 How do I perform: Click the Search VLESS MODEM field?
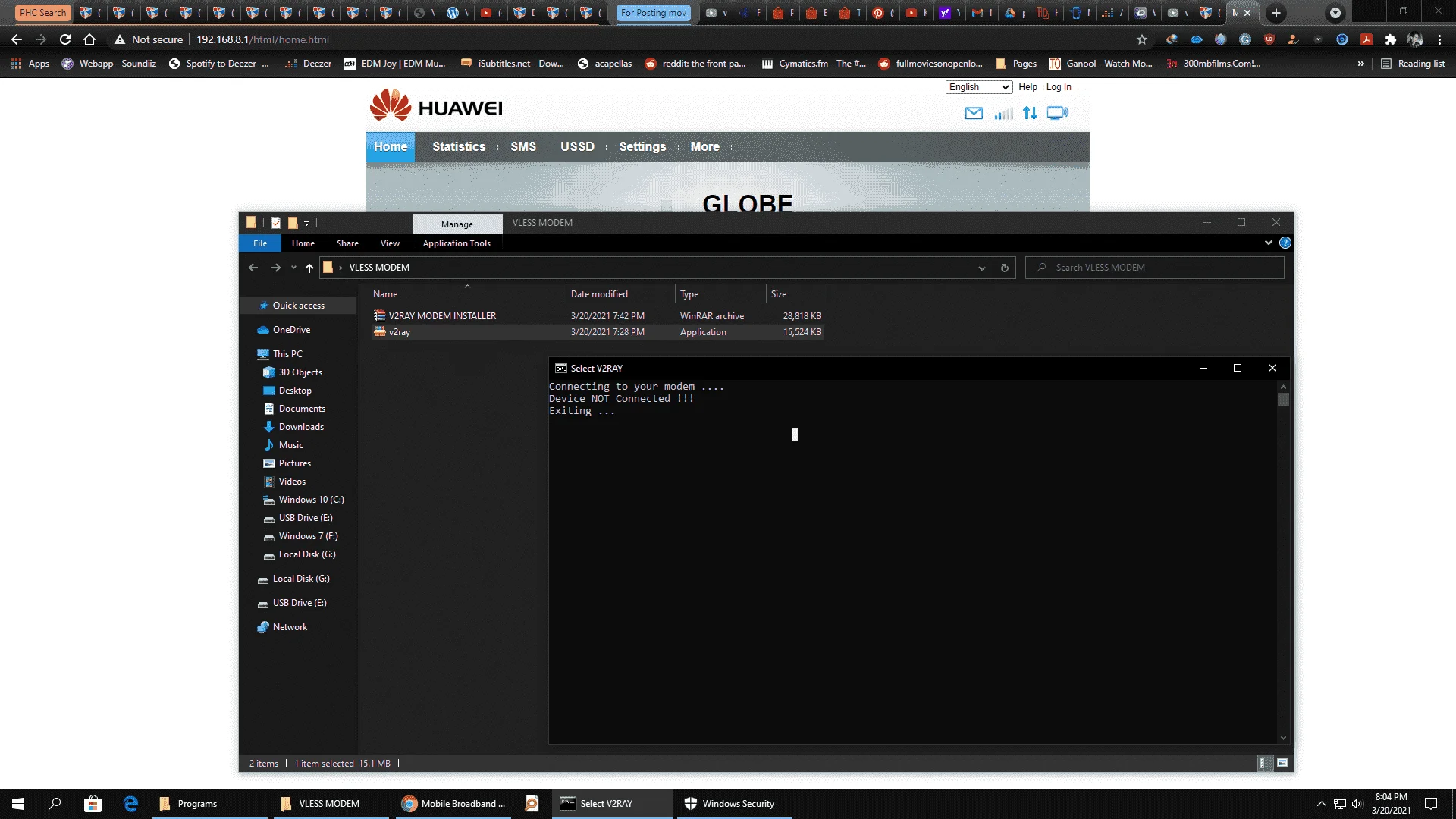[x=1154, y=268]
